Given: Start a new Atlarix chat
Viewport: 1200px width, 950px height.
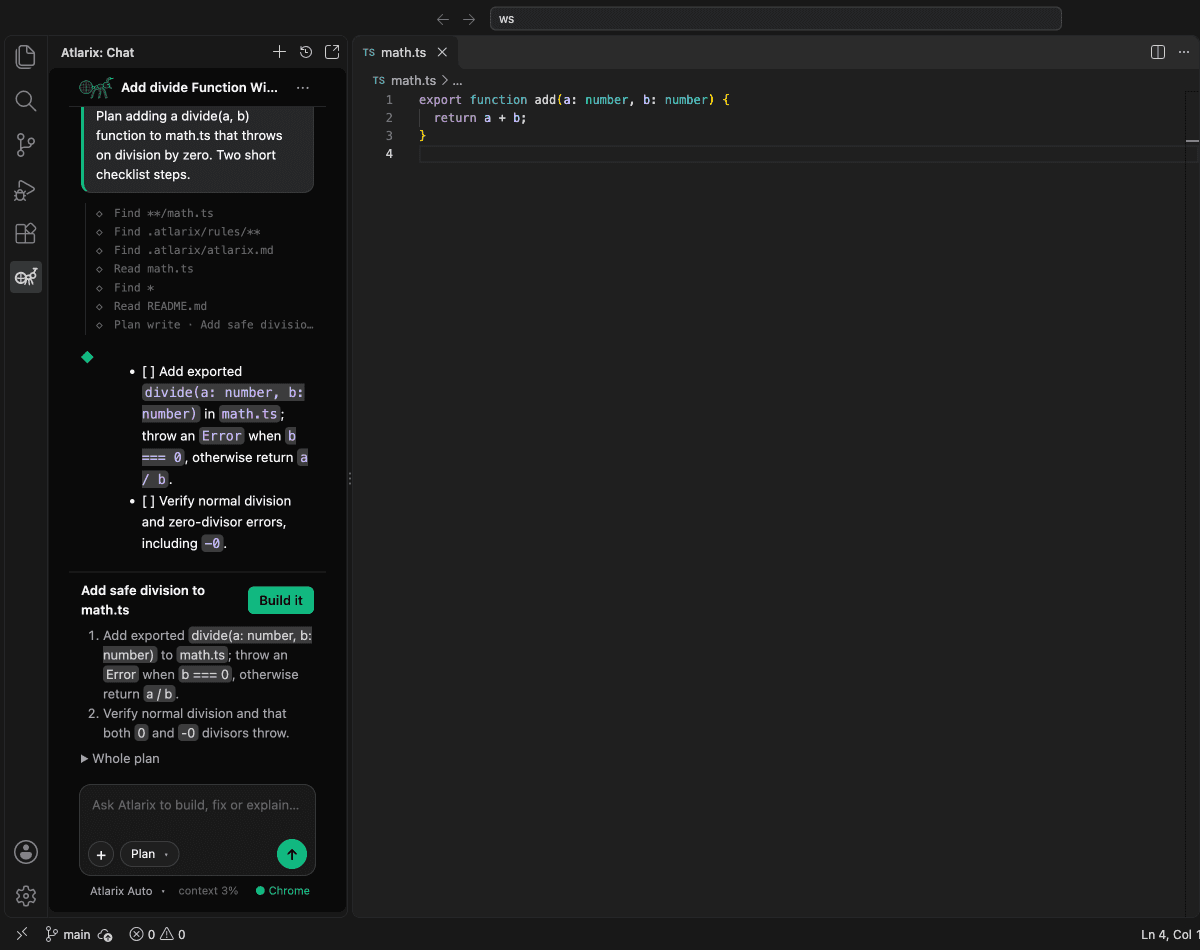Looking at the screenshot, I should click(x=279, y=52).
